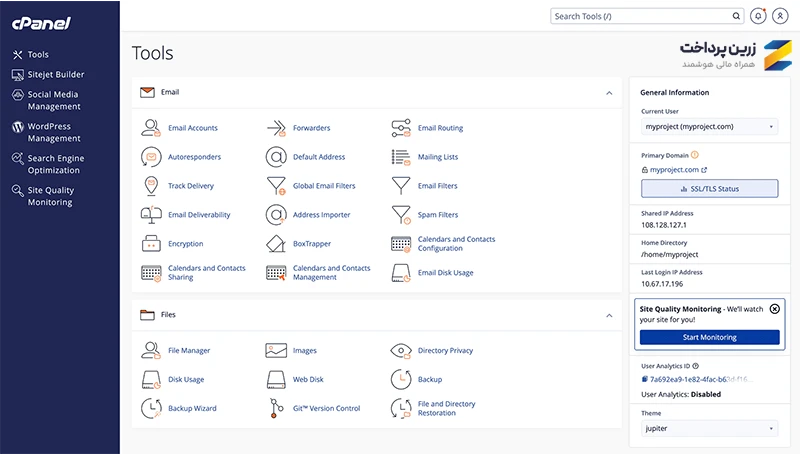Click the Email Accounts link text

(x=193, y=128)
